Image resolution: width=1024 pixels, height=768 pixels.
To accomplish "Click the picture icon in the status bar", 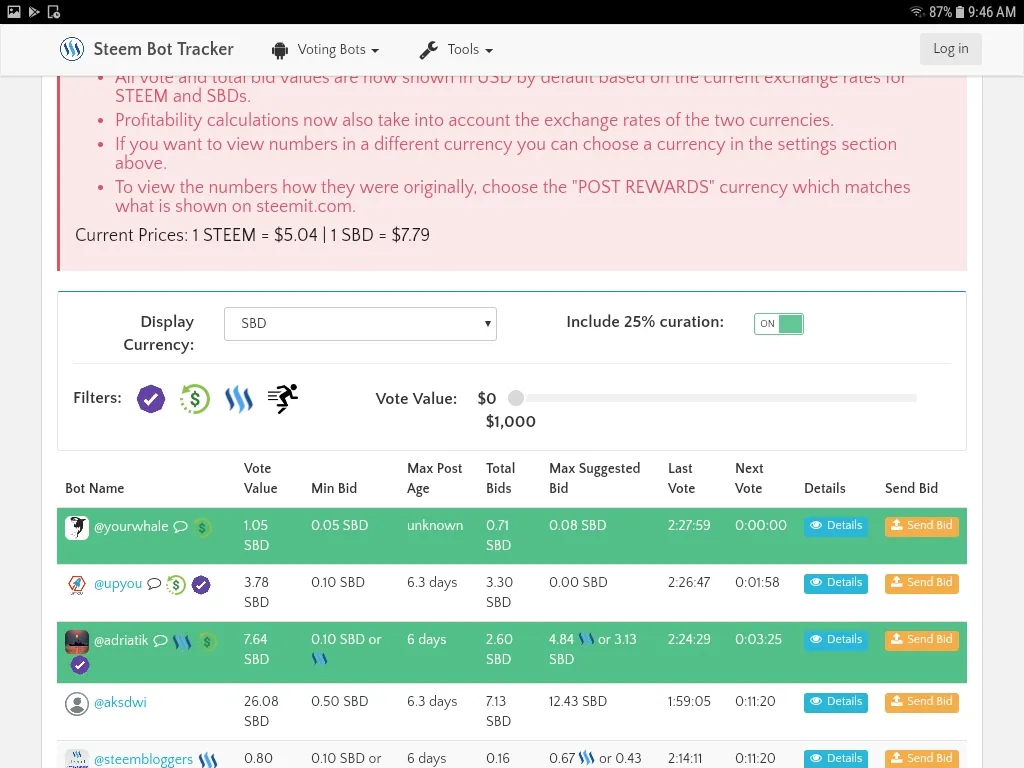I will tap(14, 12).
